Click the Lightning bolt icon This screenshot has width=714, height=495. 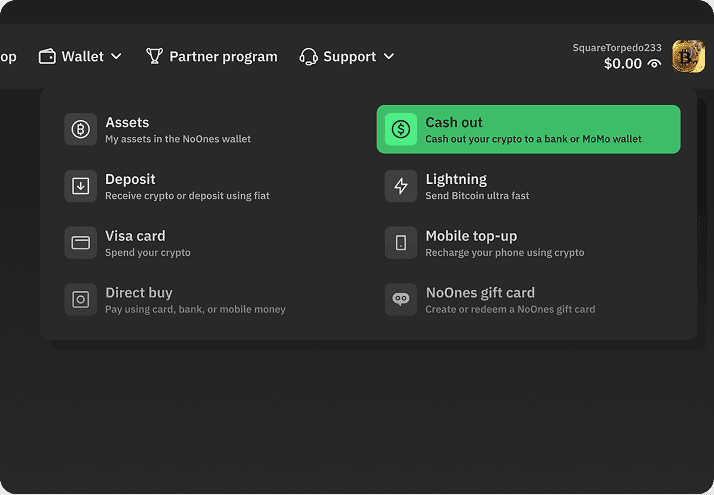(401, 186)
